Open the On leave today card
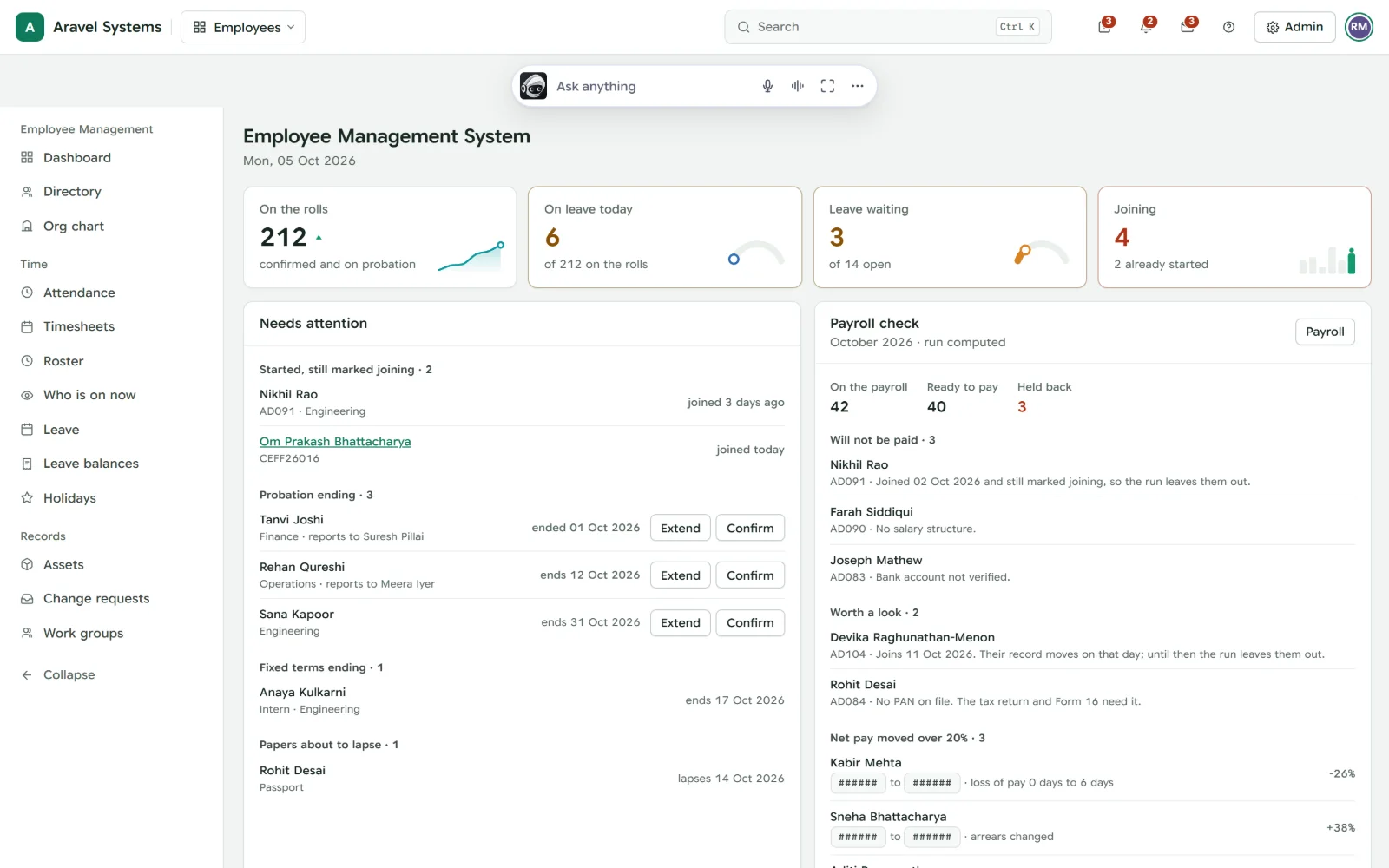The width and height of the screenshot is (1389, 868). click(665, 237)
